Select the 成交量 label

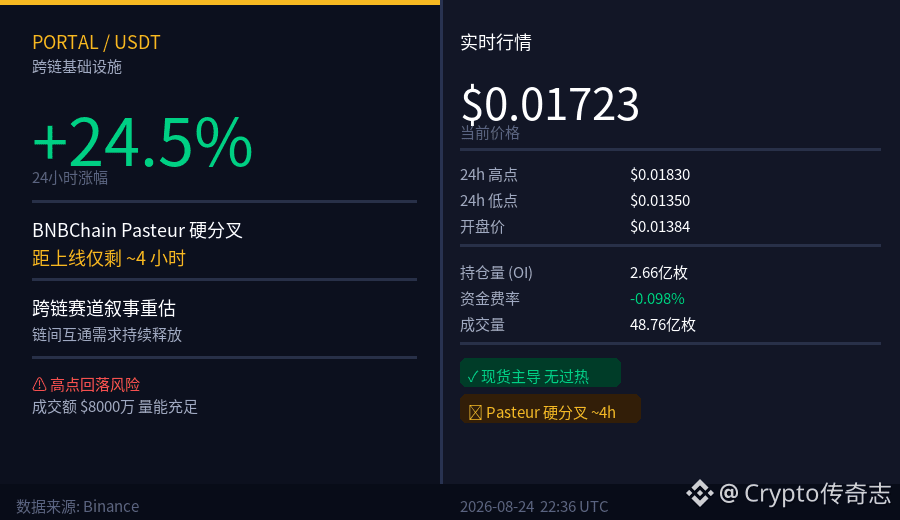pyautogui.click(x=482, y=325)
